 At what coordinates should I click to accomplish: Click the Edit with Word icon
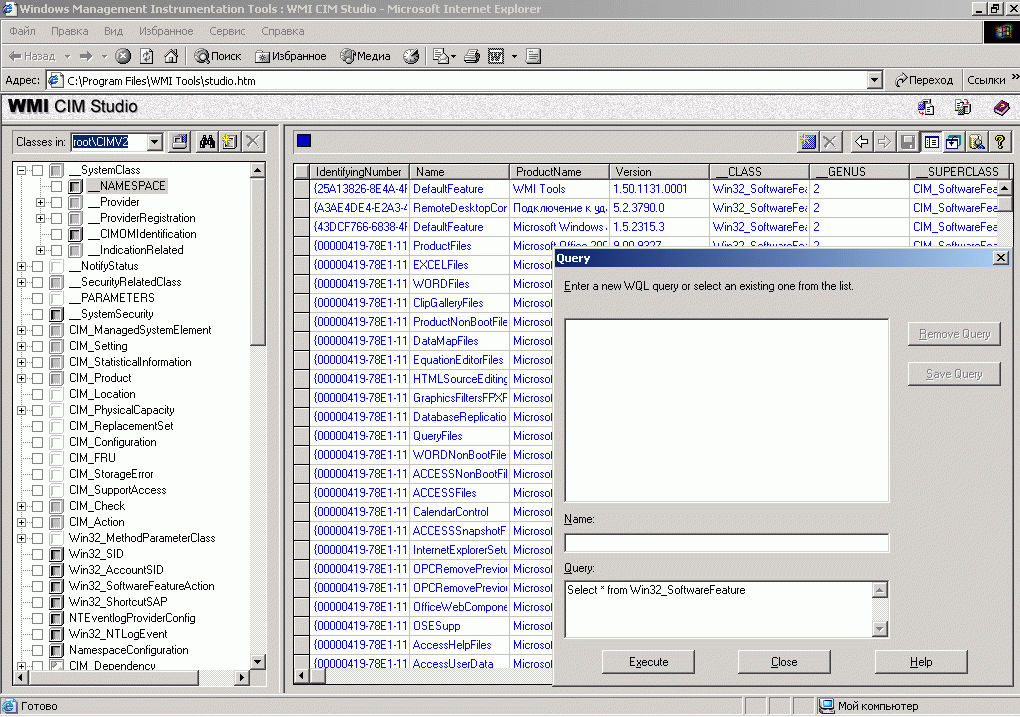coord(496,57)
